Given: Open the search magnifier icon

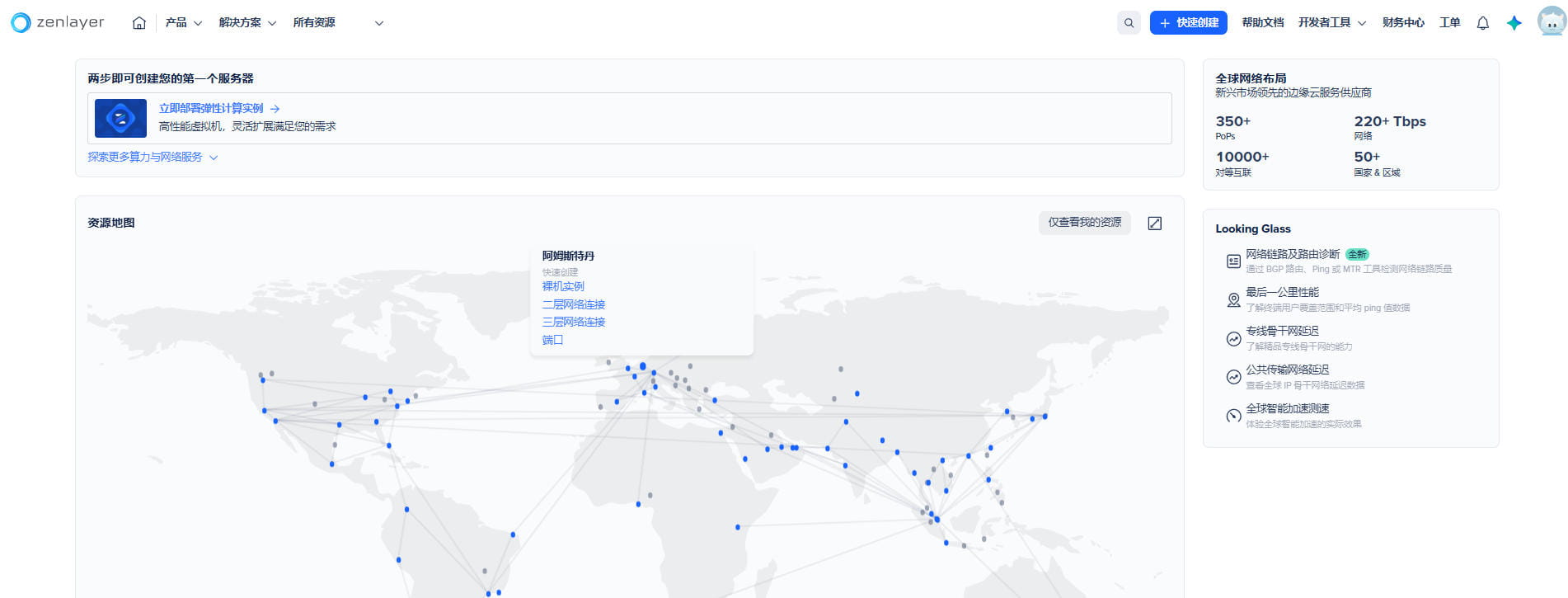Looking at the screenshot, I should coord(1129,23).
